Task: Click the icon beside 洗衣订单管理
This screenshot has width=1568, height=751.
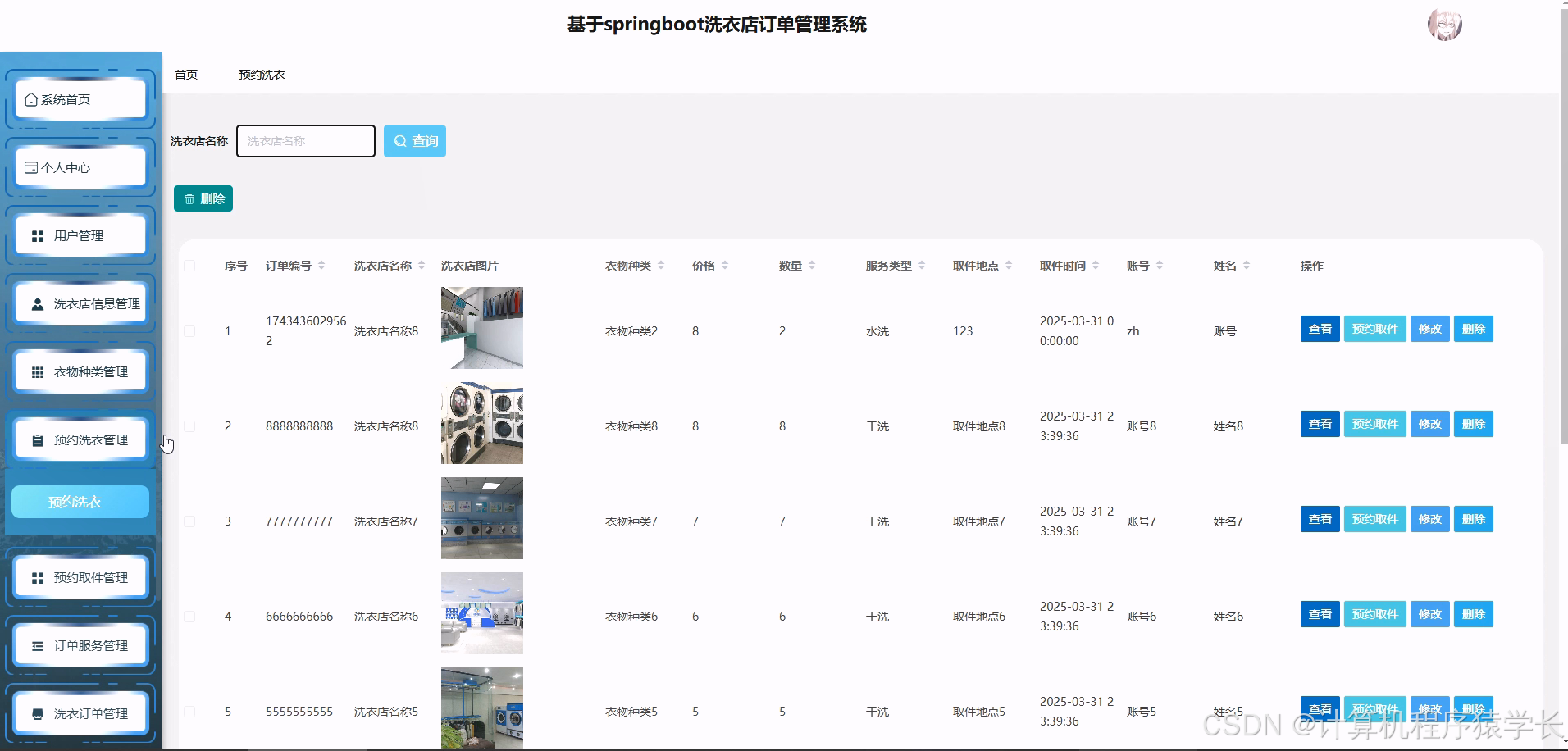Action: (38, 714)
